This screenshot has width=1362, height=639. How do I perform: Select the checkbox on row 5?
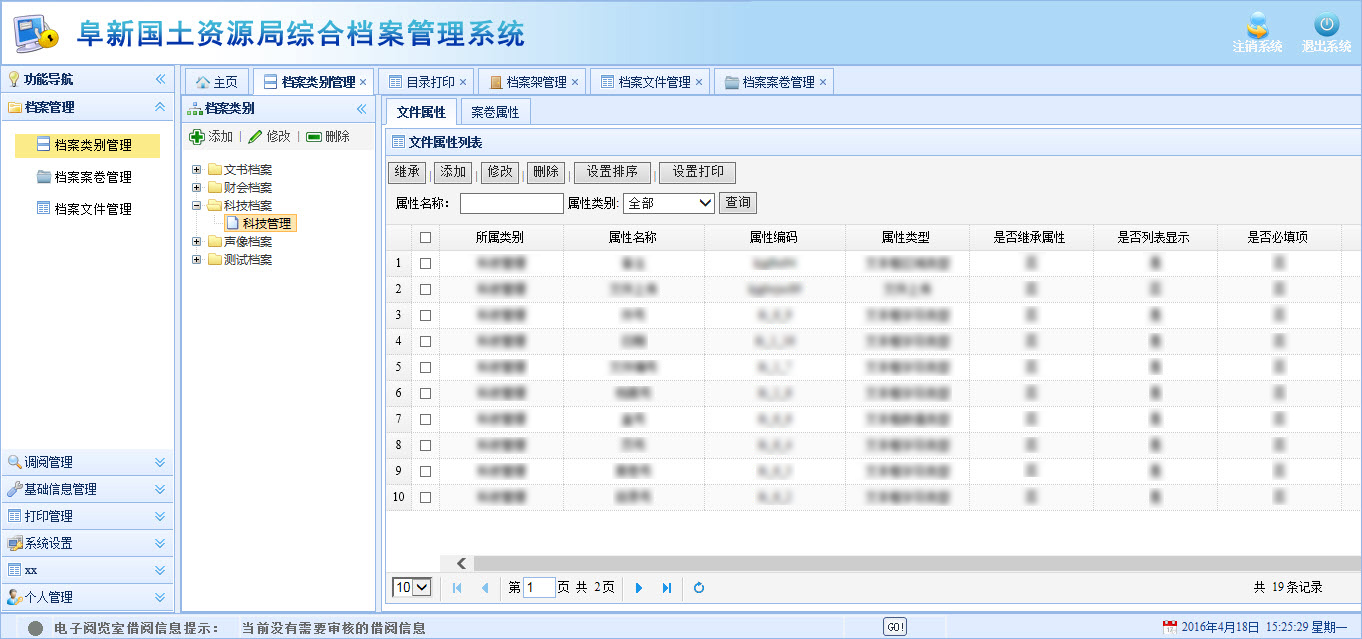pos(426,367)
